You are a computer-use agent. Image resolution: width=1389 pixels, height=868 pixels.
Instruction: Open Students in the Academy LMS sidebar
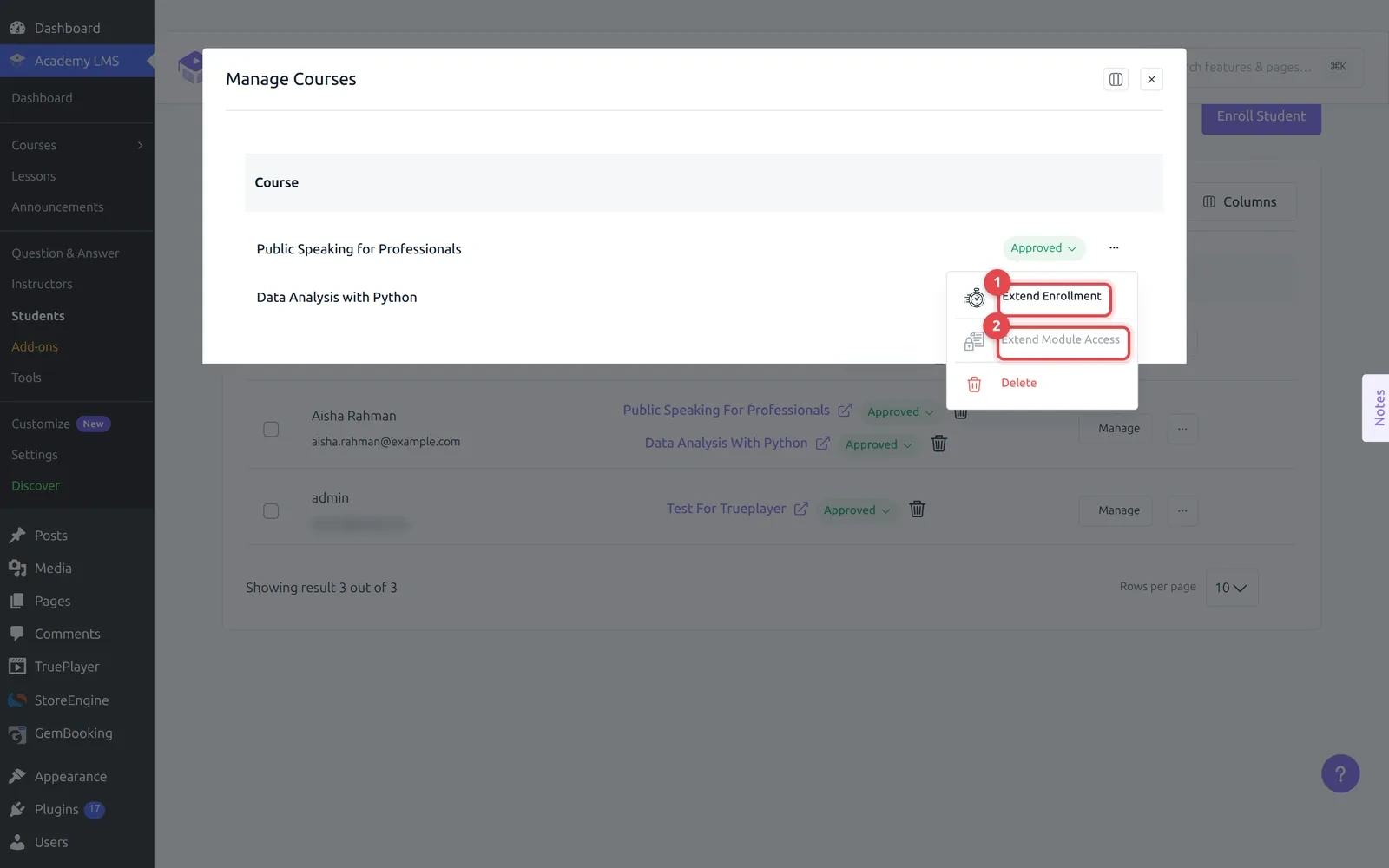click(x=38, y=316)
